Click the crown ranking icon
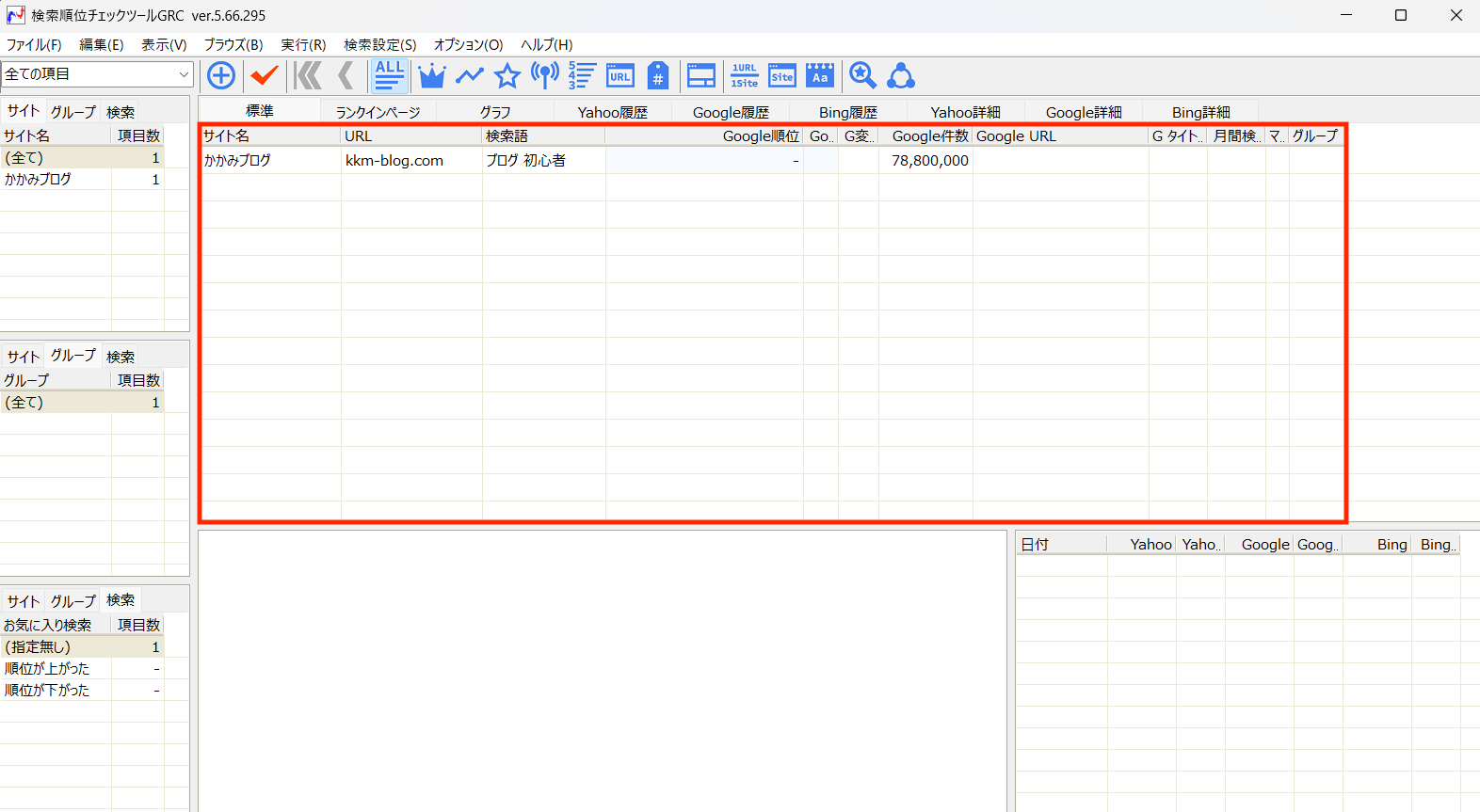This screenshot has height=812, width=1480. 432,75
